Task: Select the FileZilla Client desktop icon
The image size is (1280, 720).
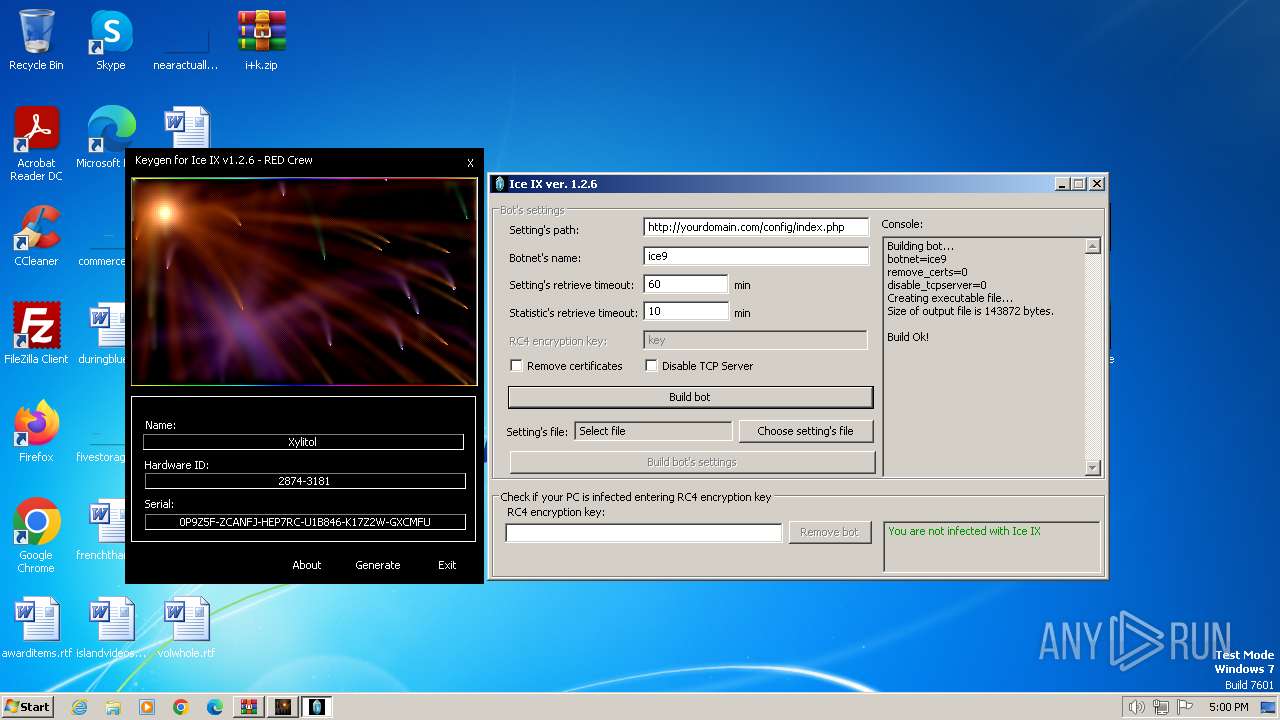Action: [36, 334]
